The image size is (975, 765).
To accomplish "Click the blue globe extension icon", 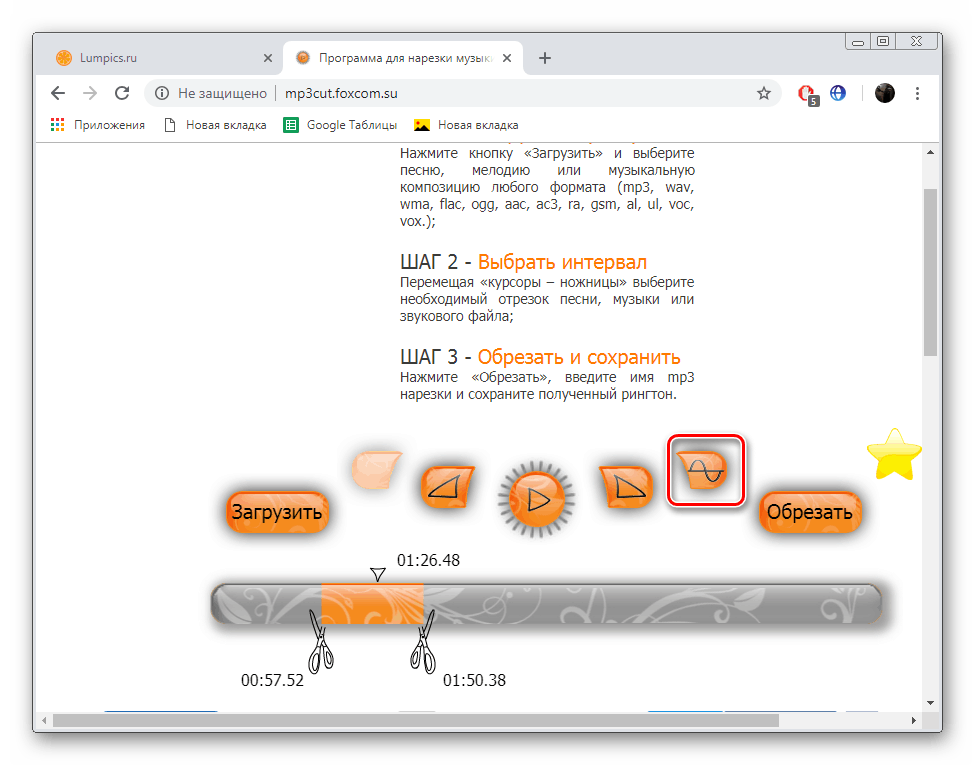I will 837,93.
